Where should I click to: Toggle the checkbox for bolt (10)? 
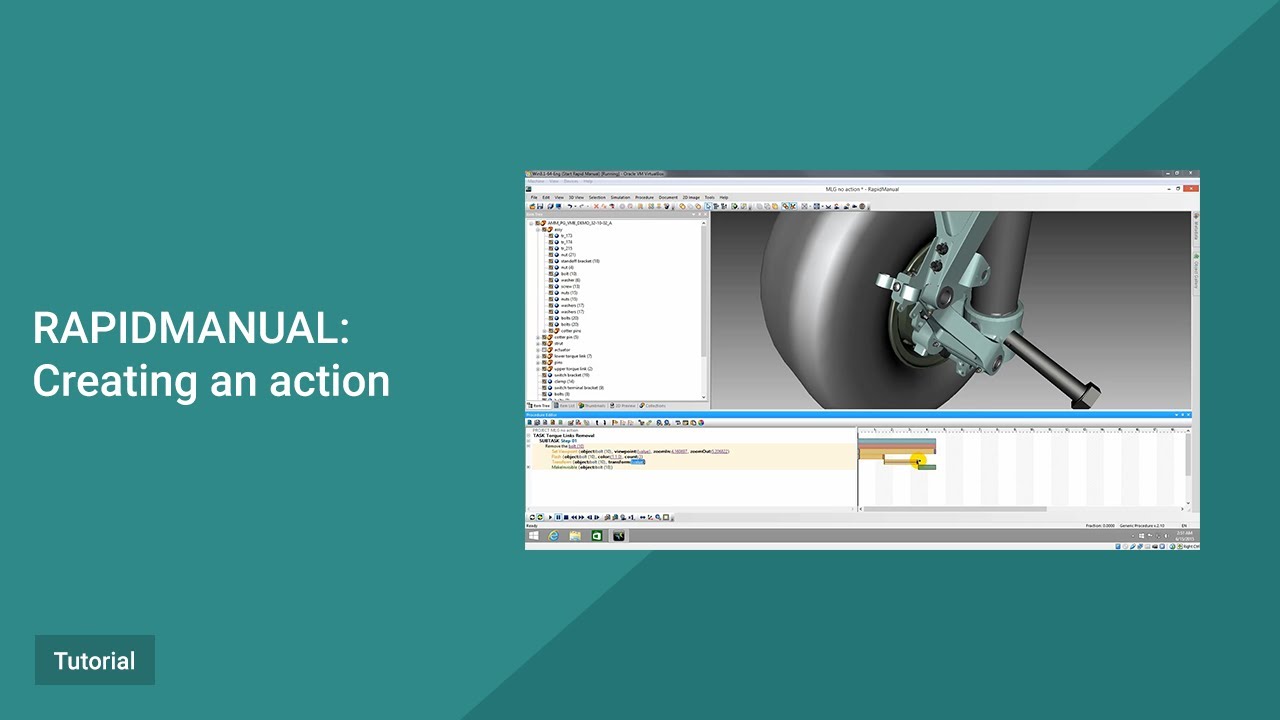(x=551, y=273)
